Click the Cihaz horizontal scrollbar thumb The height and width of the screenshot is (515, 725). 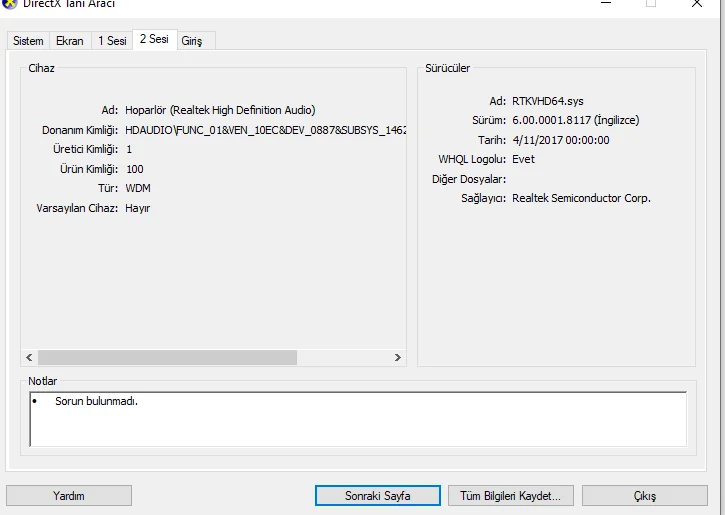(167, 357)
